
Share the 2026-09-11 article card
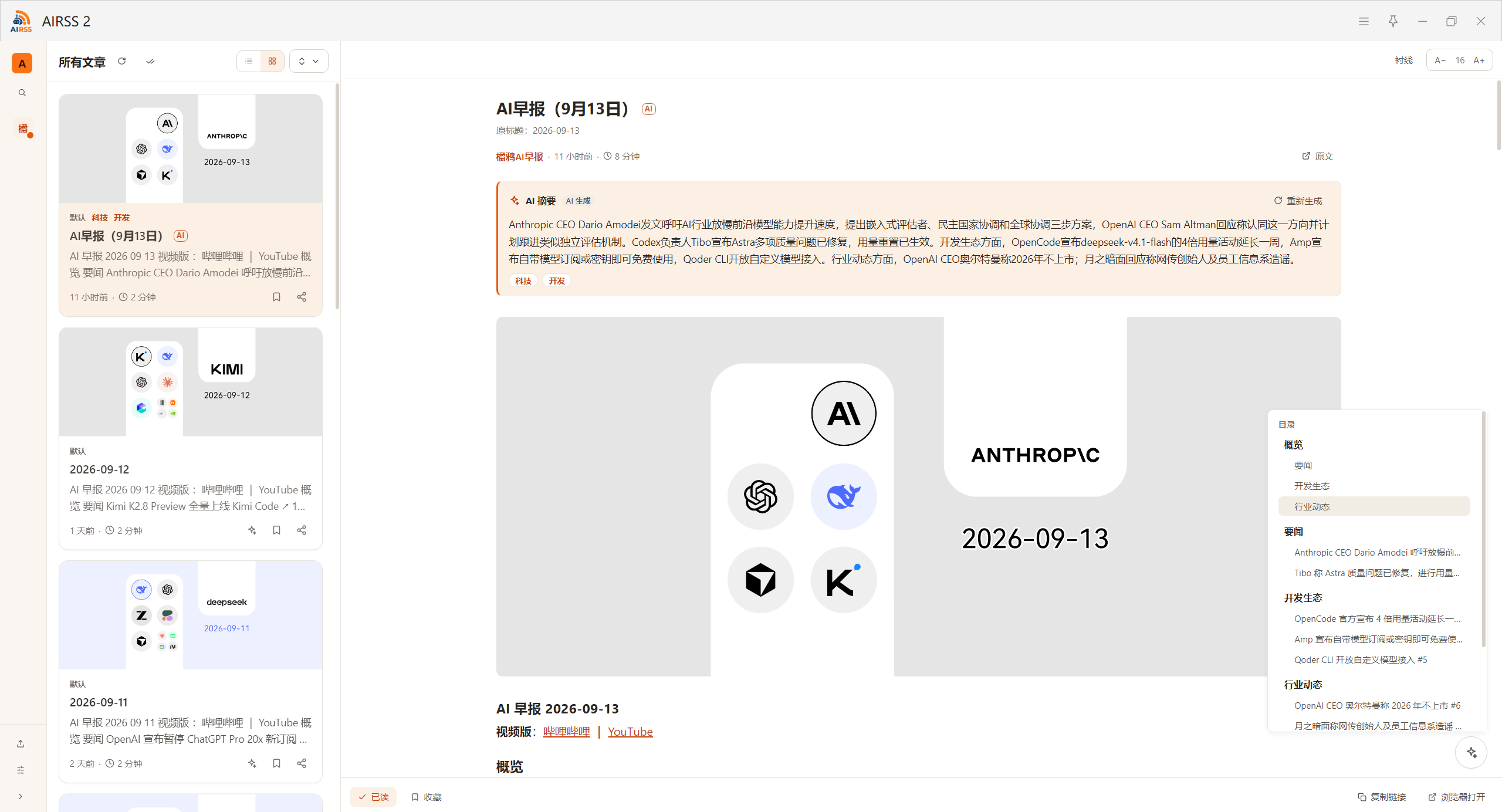tap(302, 763)
